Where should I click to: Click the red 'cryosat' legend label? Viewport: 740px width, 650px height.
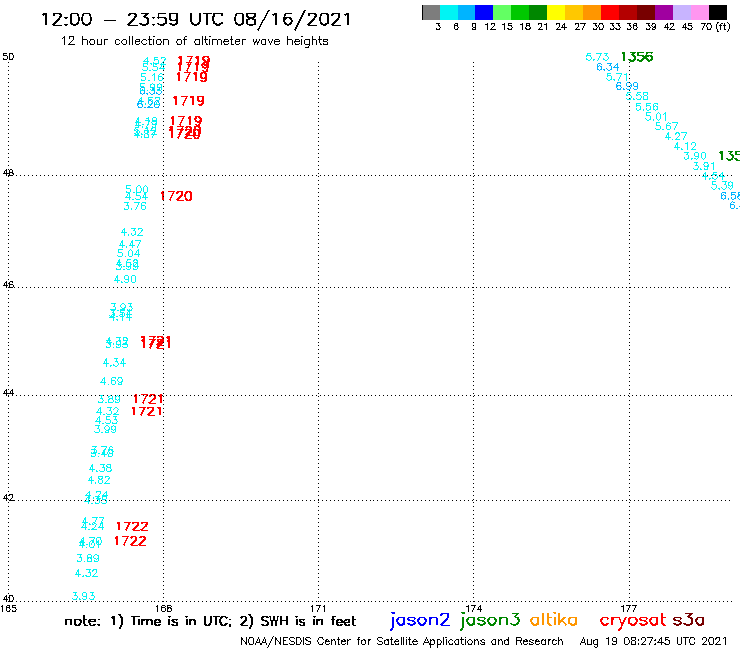tap(633, 620)
